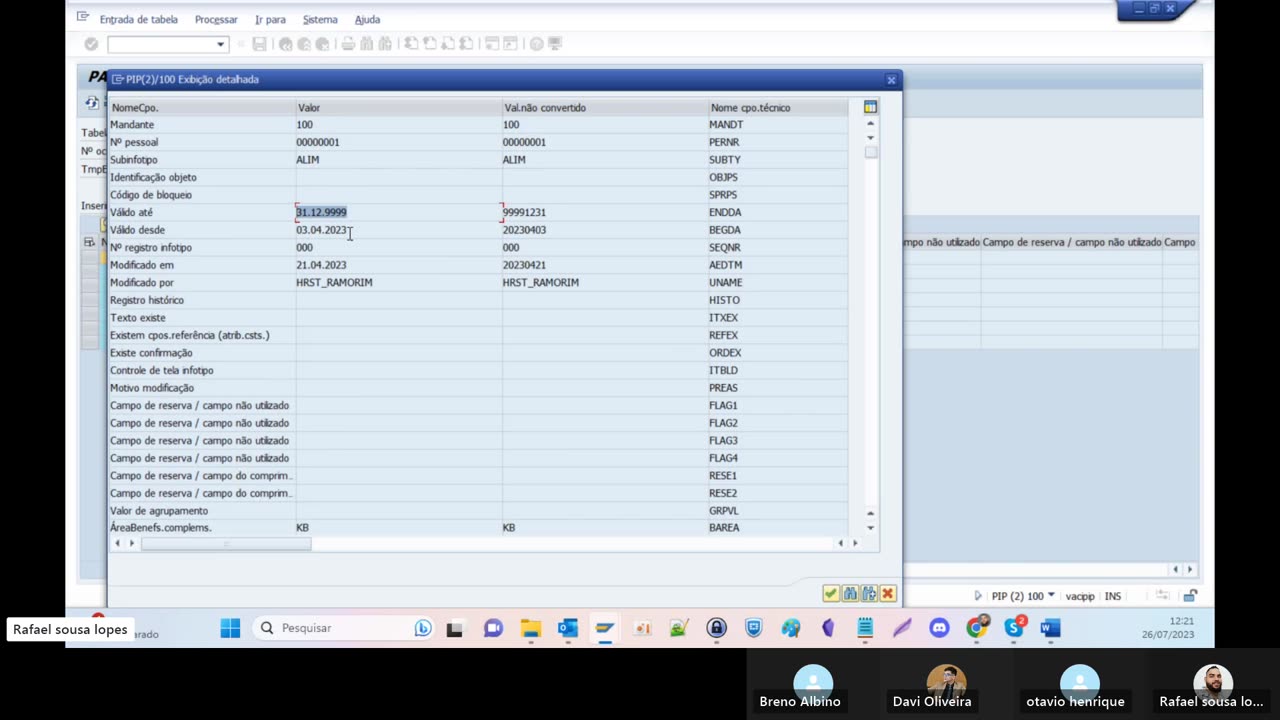Close the Exibição detalhada dialog
The image size is (1280, 720).
[x=891, y=80]
